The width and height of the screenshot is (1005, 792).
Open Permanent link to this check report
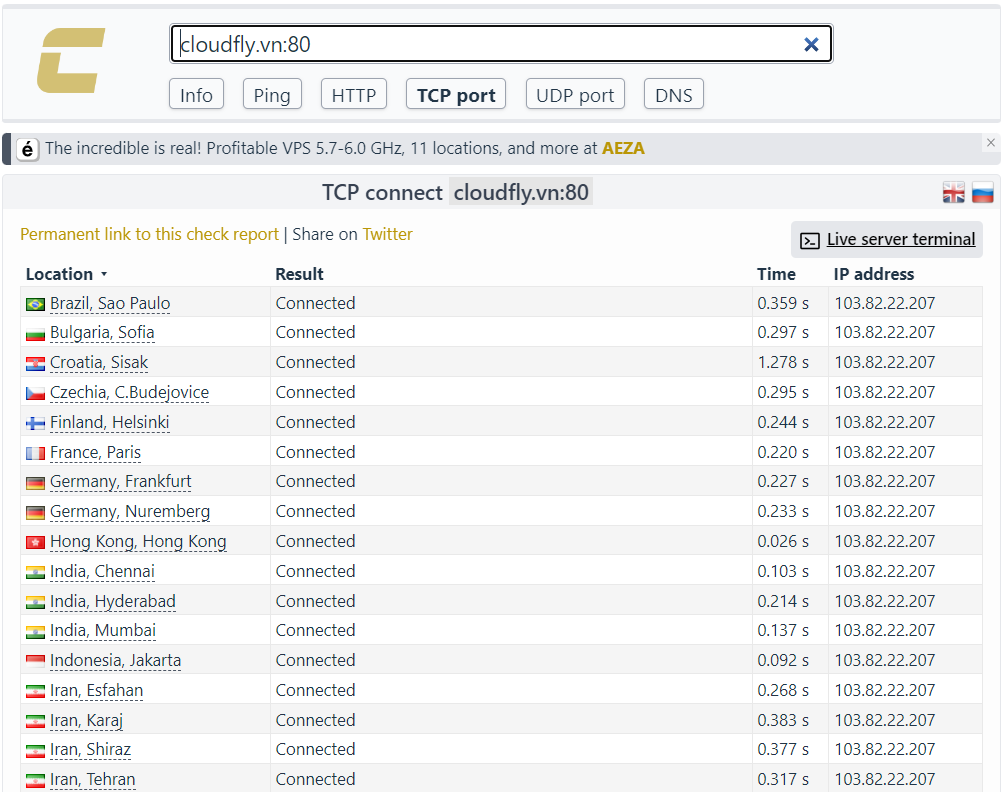(x=149, y=235)
